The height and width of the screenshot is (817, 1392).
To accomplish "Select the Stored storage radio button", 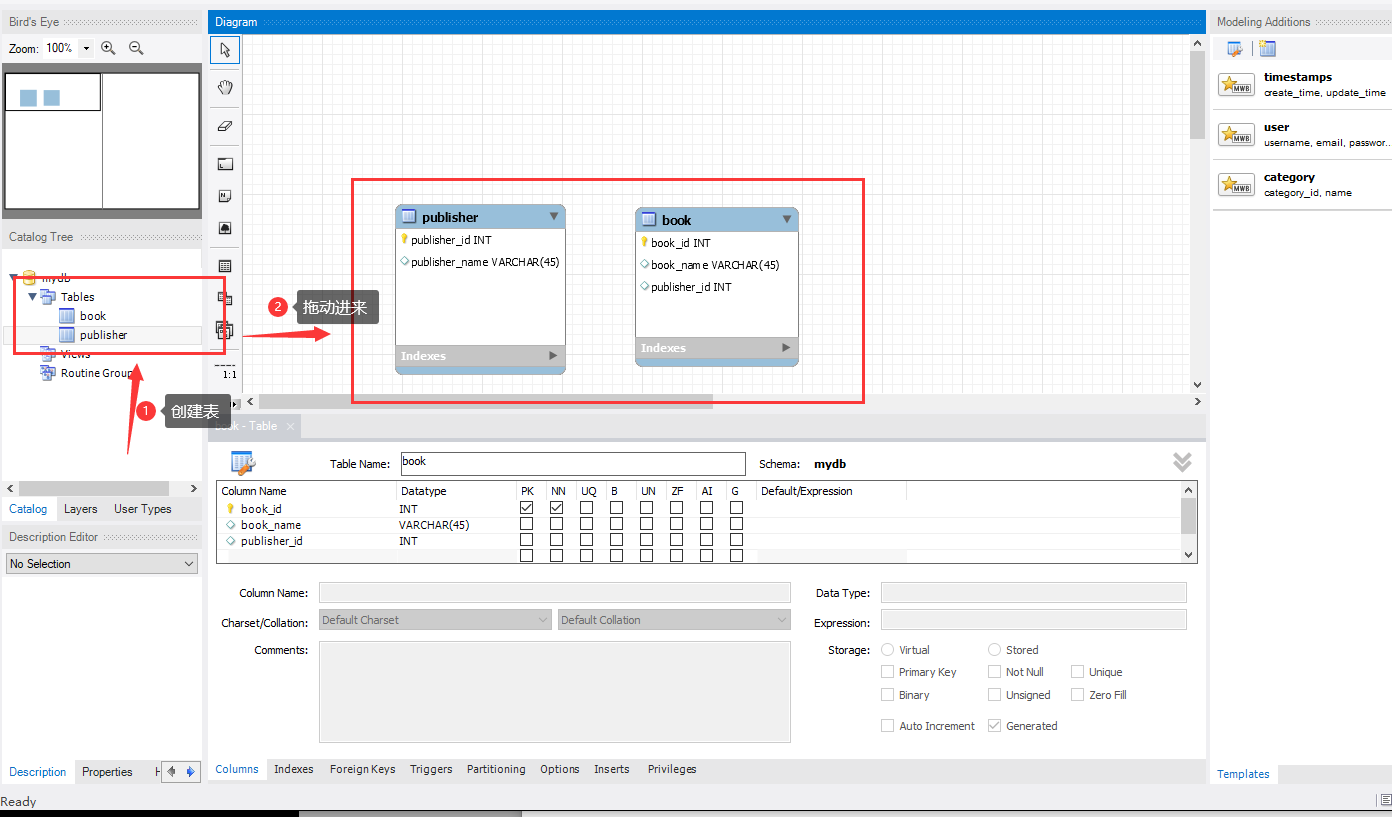I will (994, 649).
